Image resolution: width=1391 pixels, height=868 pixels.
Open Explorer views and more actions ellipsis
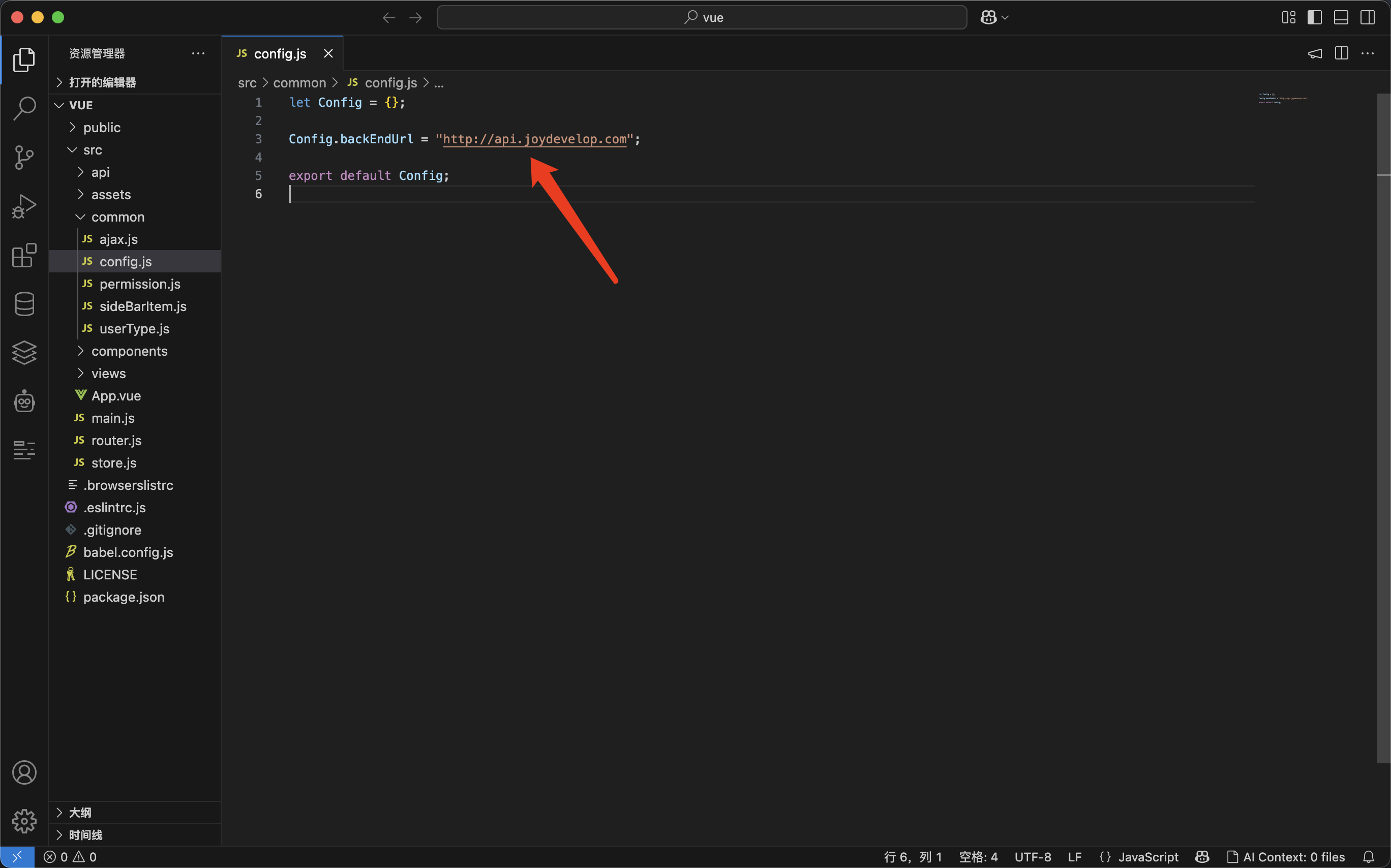pos(198,53)
